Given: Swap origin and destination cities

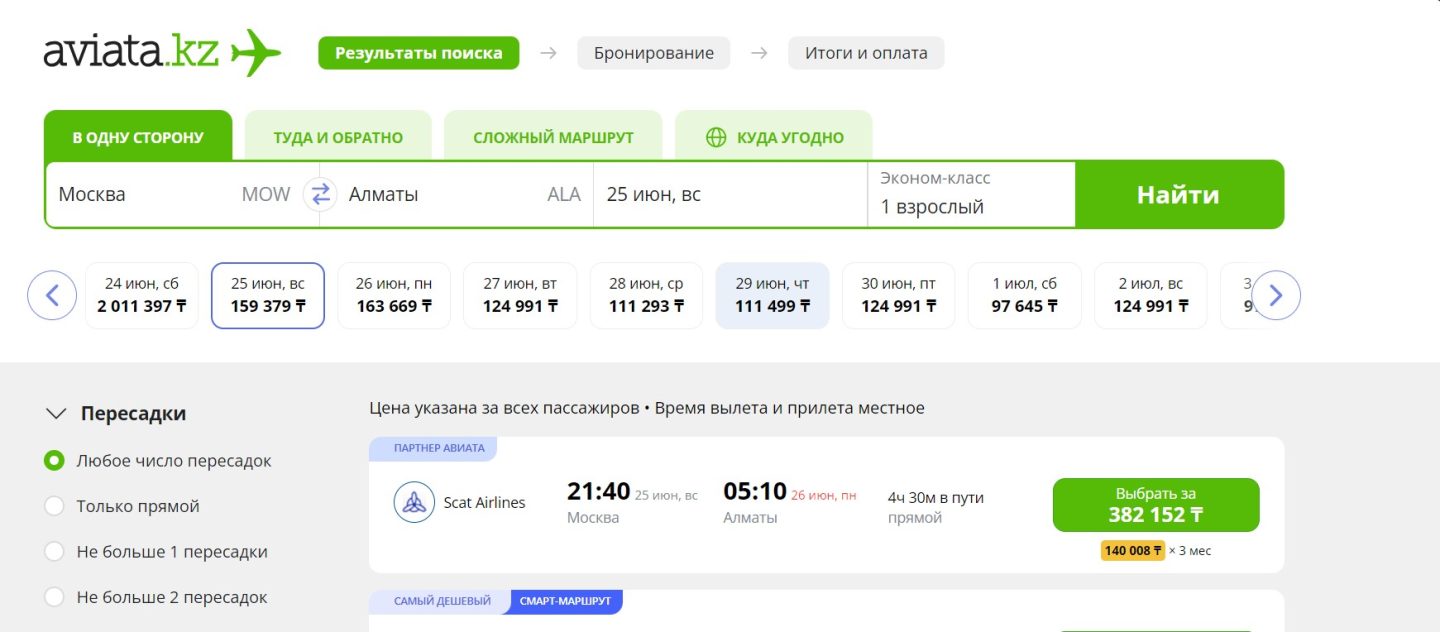Looking at the screenshot, I should pos(320,194).
